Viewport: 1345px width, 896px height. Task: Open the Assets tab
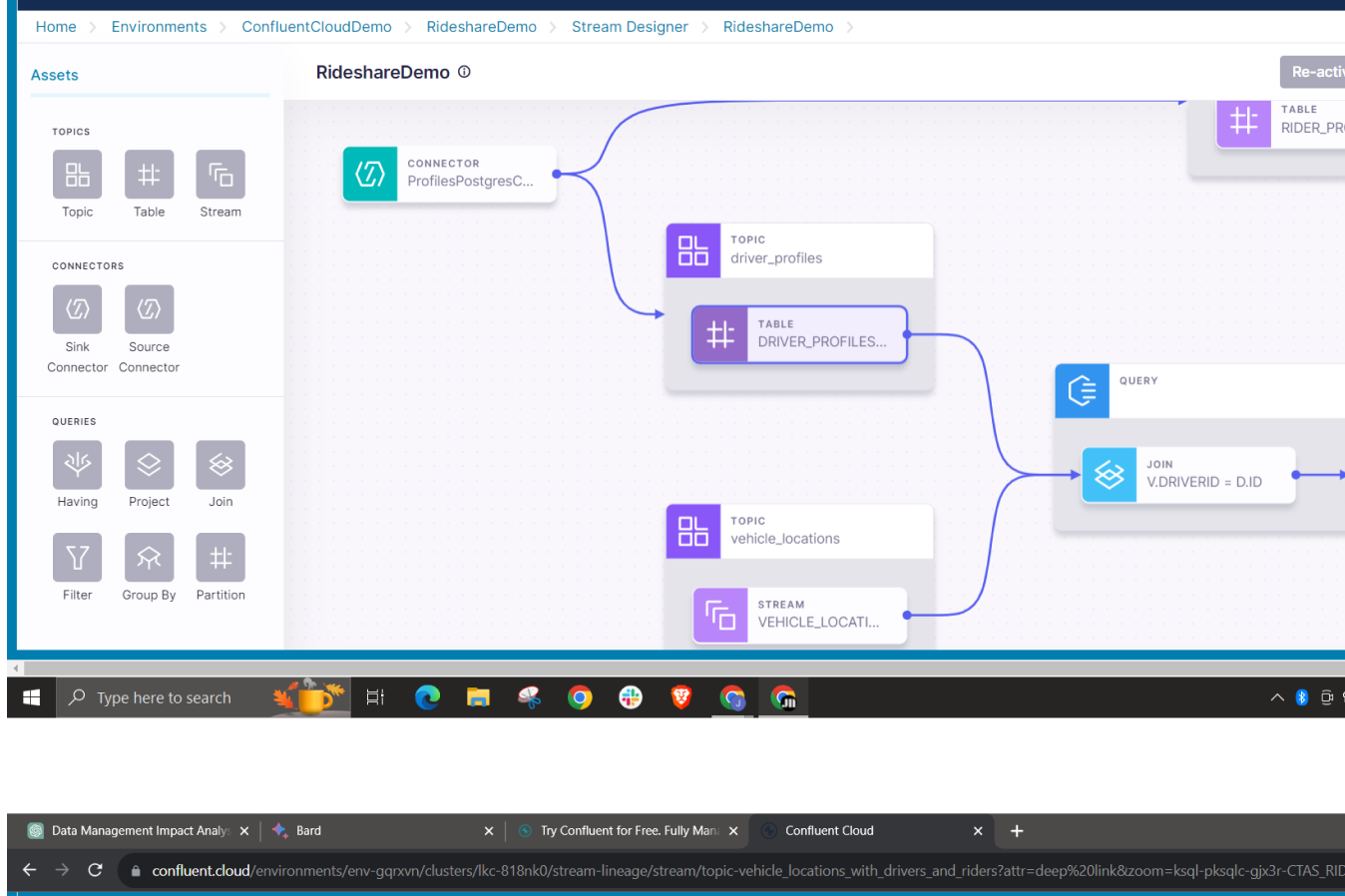55,75
